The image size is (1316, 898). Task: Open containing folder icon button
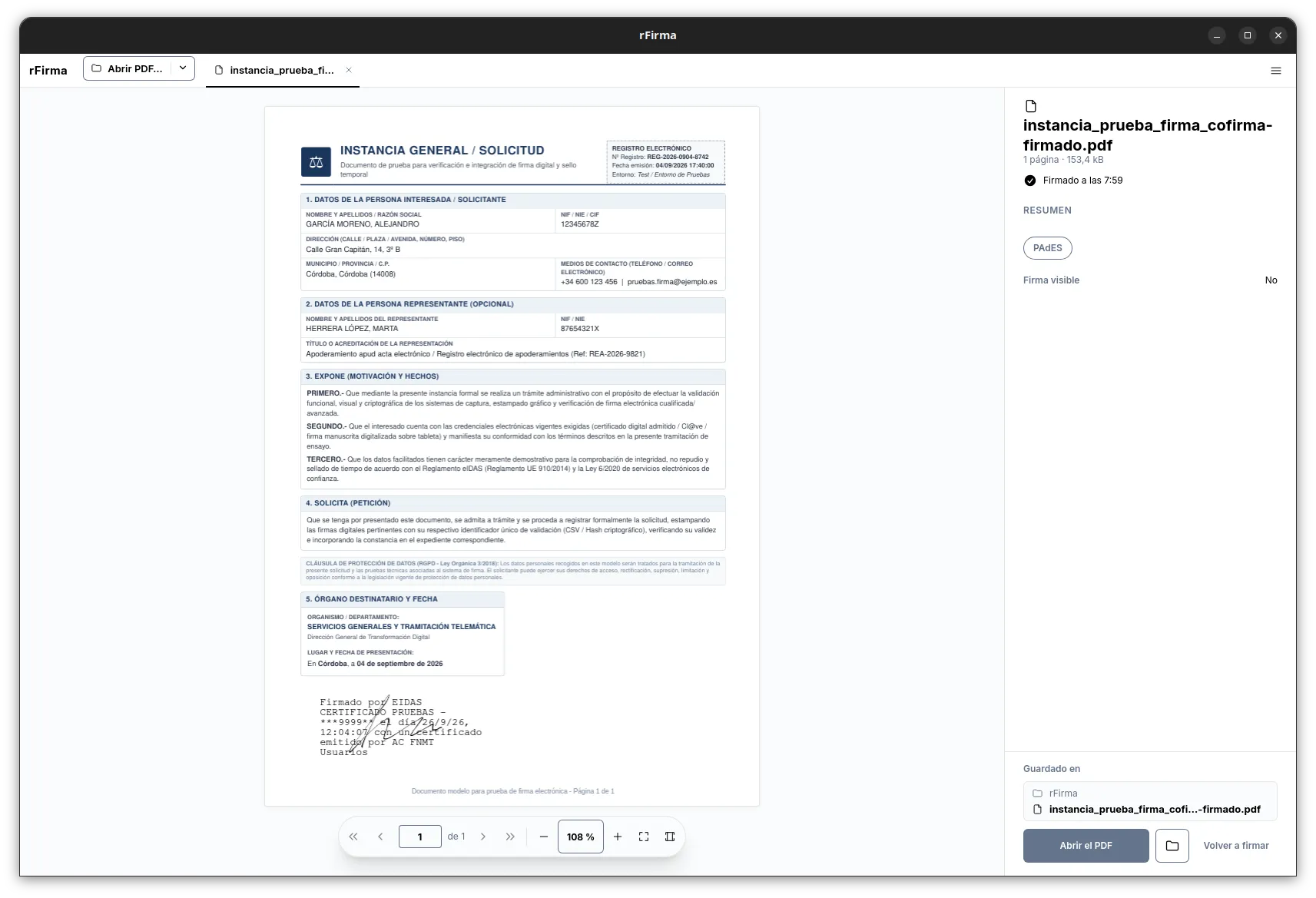click(x=1172, y=846)
